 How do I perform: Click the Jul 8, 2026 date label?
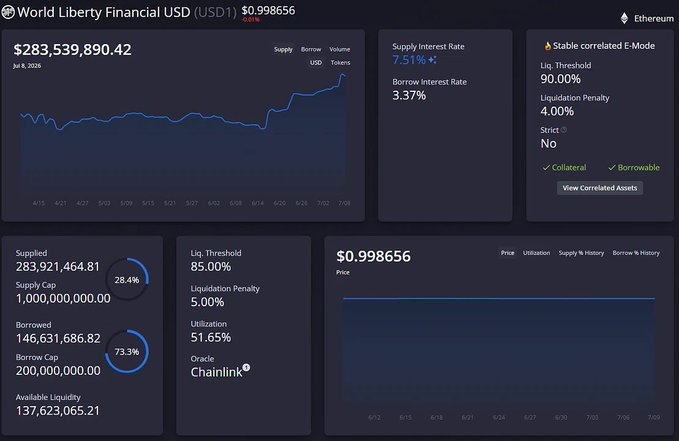point(27,66)
